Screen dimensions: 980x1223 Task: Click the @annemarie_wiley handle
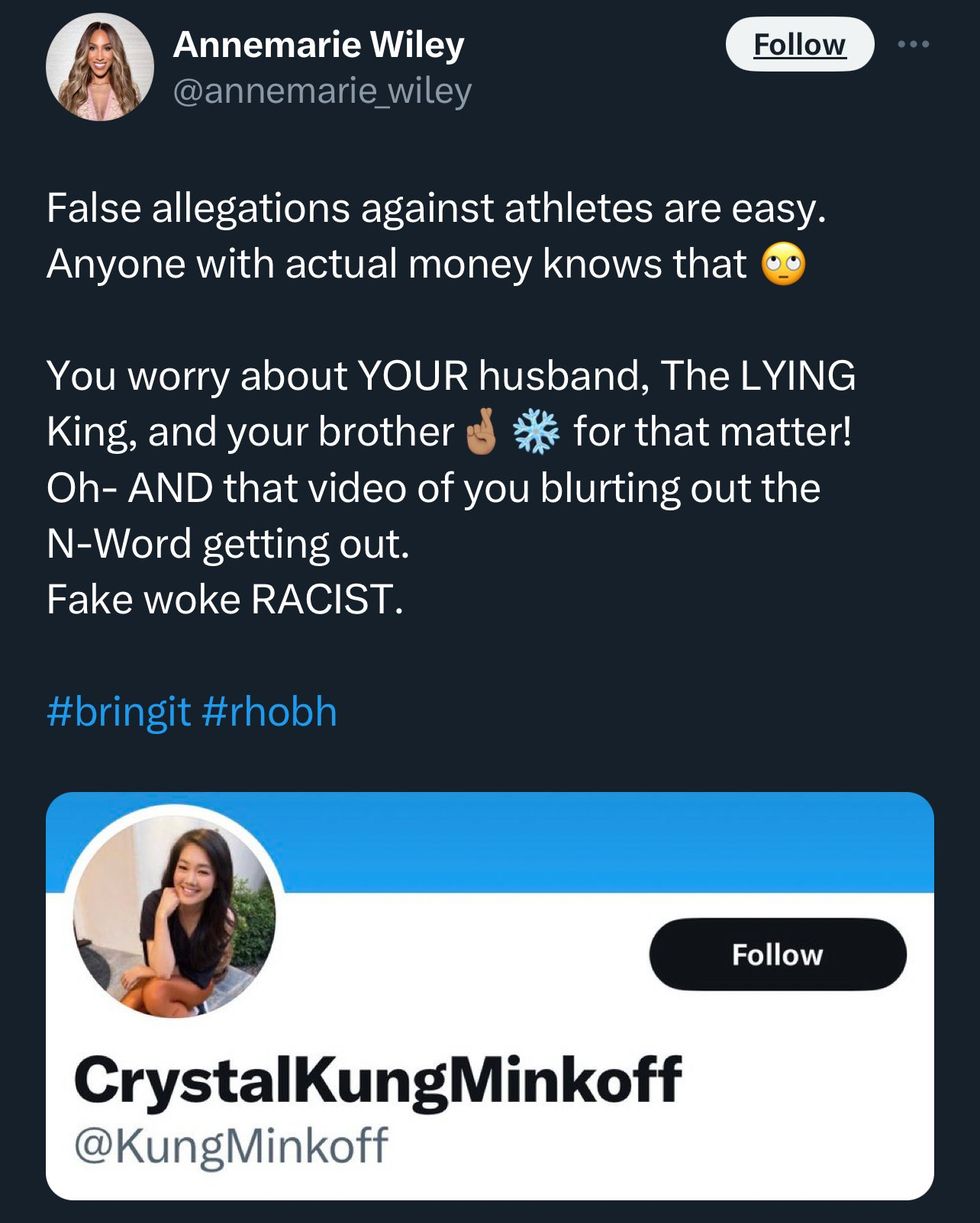pyautogui.click(x=321, y=92)
